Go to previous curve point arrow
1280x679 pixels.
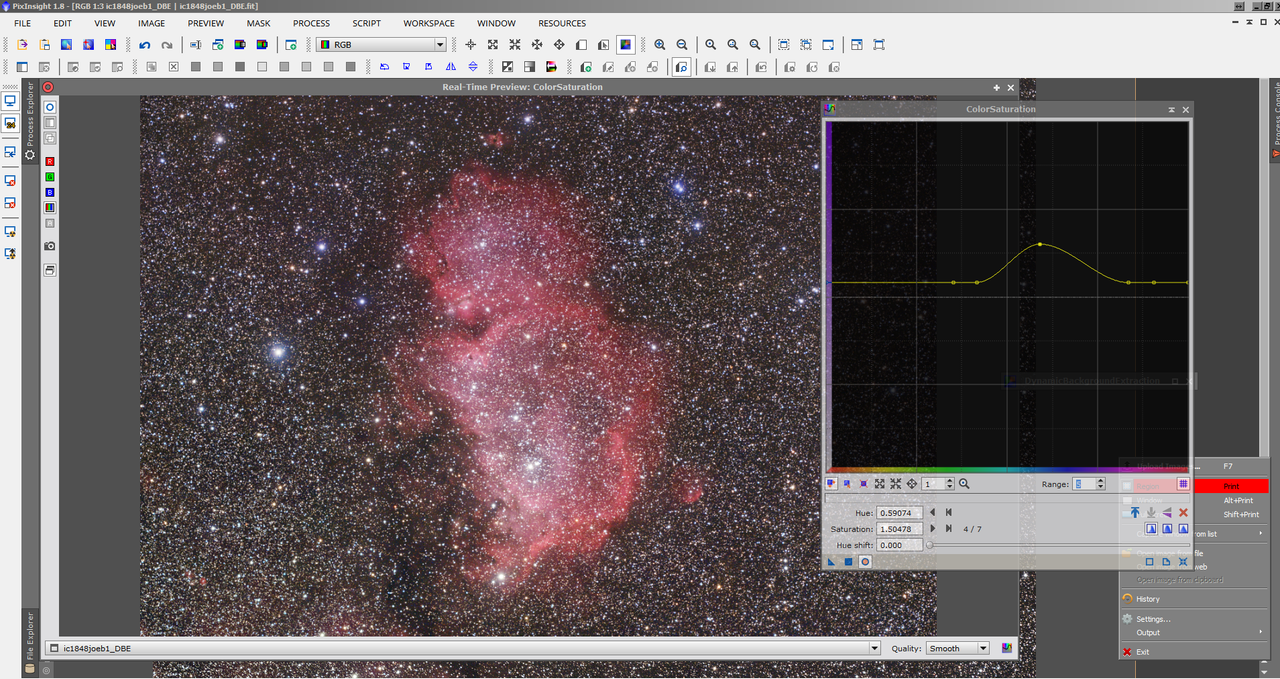tap(932, 512)
